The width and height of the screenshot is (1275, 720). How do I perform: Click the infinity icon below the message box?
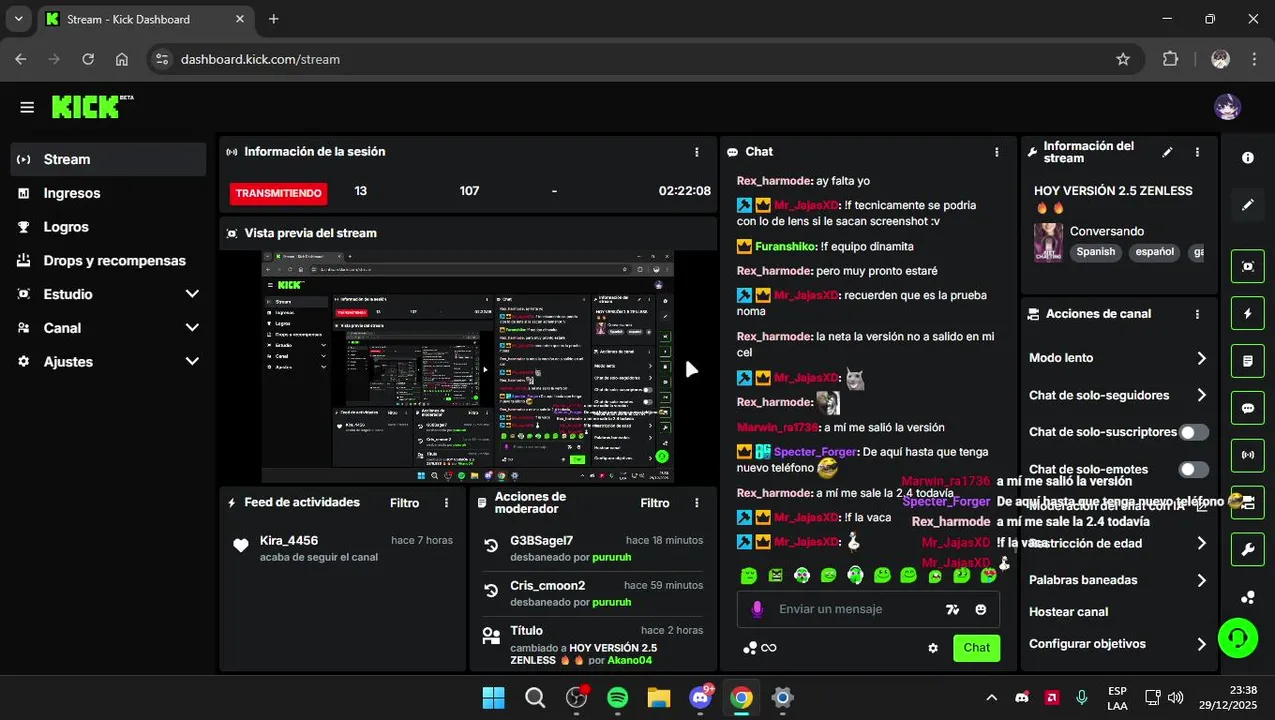click(x=768, y=648)
